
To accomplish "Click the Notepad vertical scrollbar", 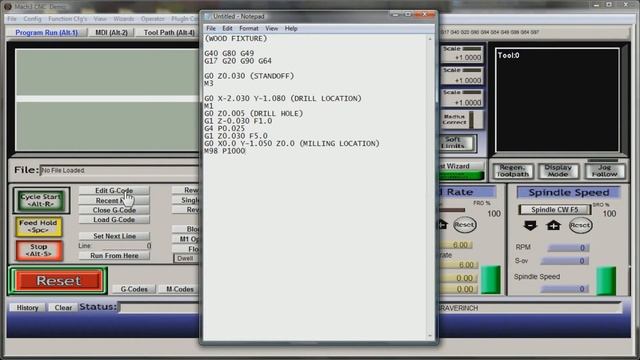I will 430,187.
